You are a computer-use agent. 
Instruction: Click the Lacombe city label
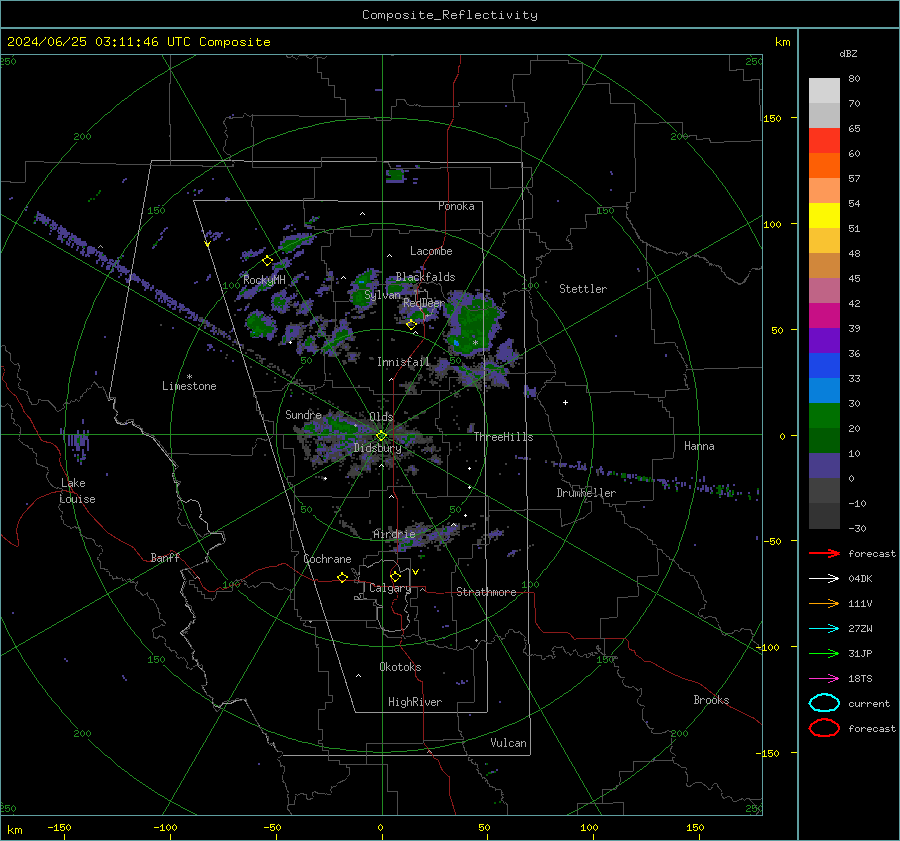431,251
